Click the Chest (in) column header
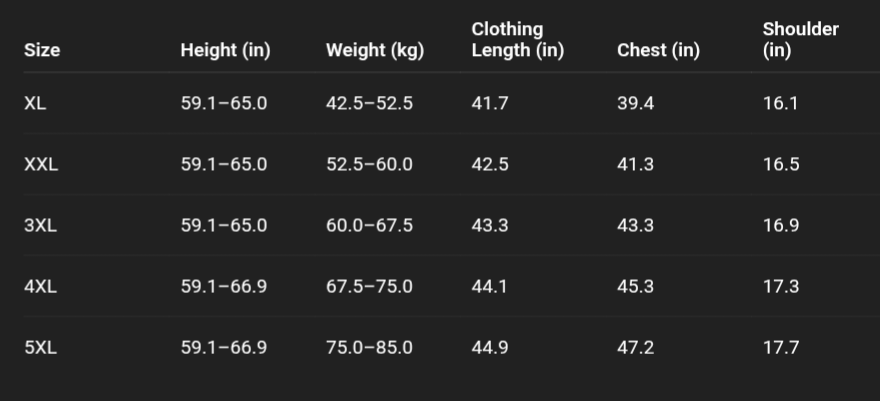The width and height of the screenshot is (880, 401). [x=658, y=51]
